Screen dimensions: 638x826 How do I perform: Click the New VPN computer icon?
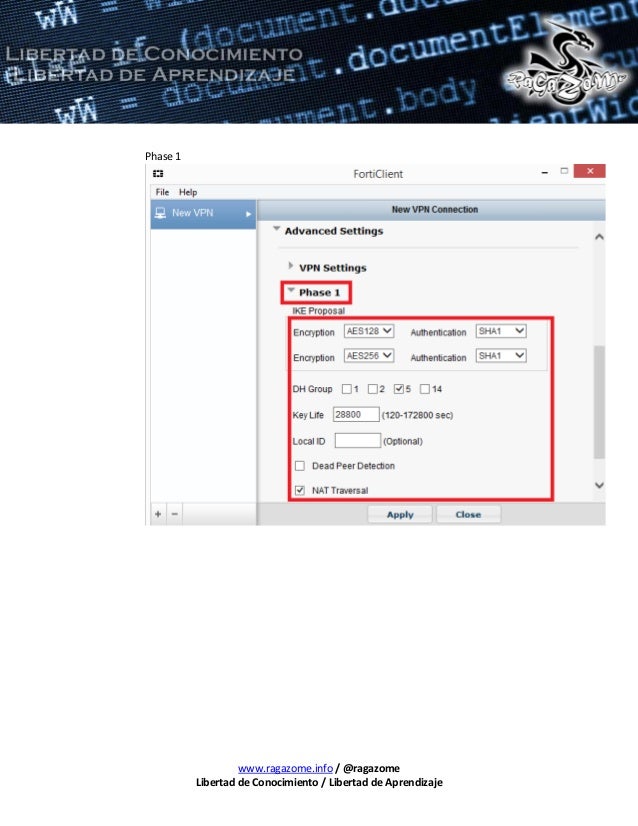[x=160, y=213]
